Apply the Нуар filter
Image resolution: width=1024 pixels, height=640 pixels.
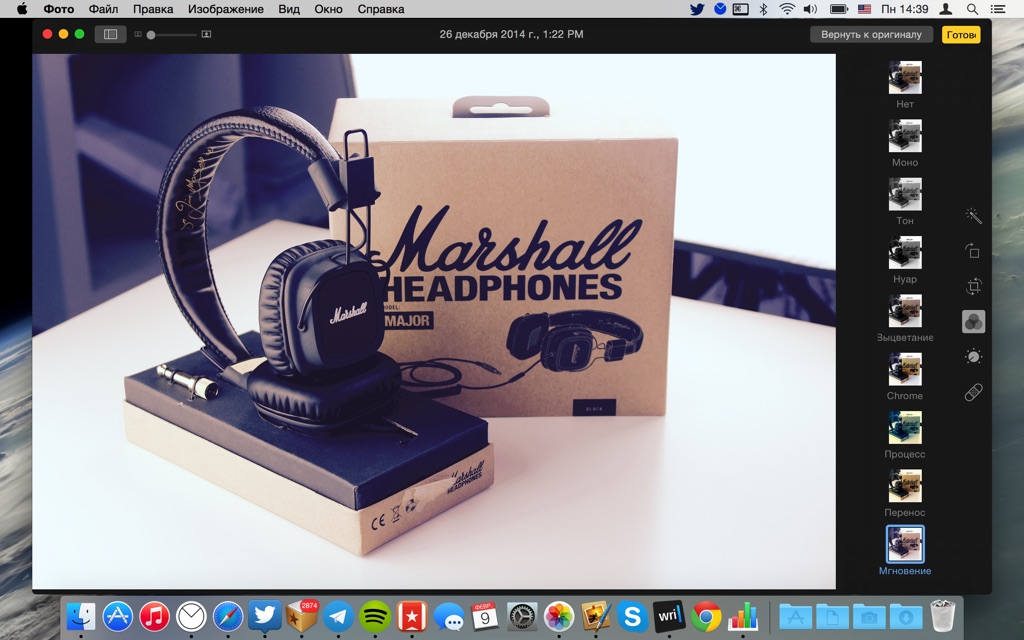[x=904, y=252]
